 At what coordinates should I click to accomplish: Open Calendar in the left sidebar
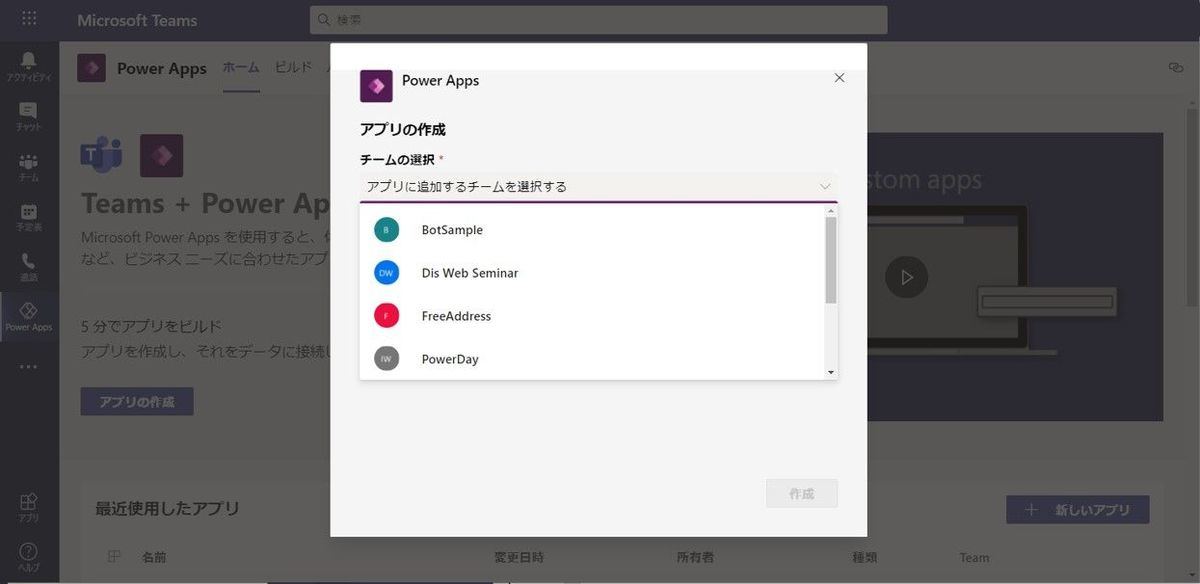point(29,217)
